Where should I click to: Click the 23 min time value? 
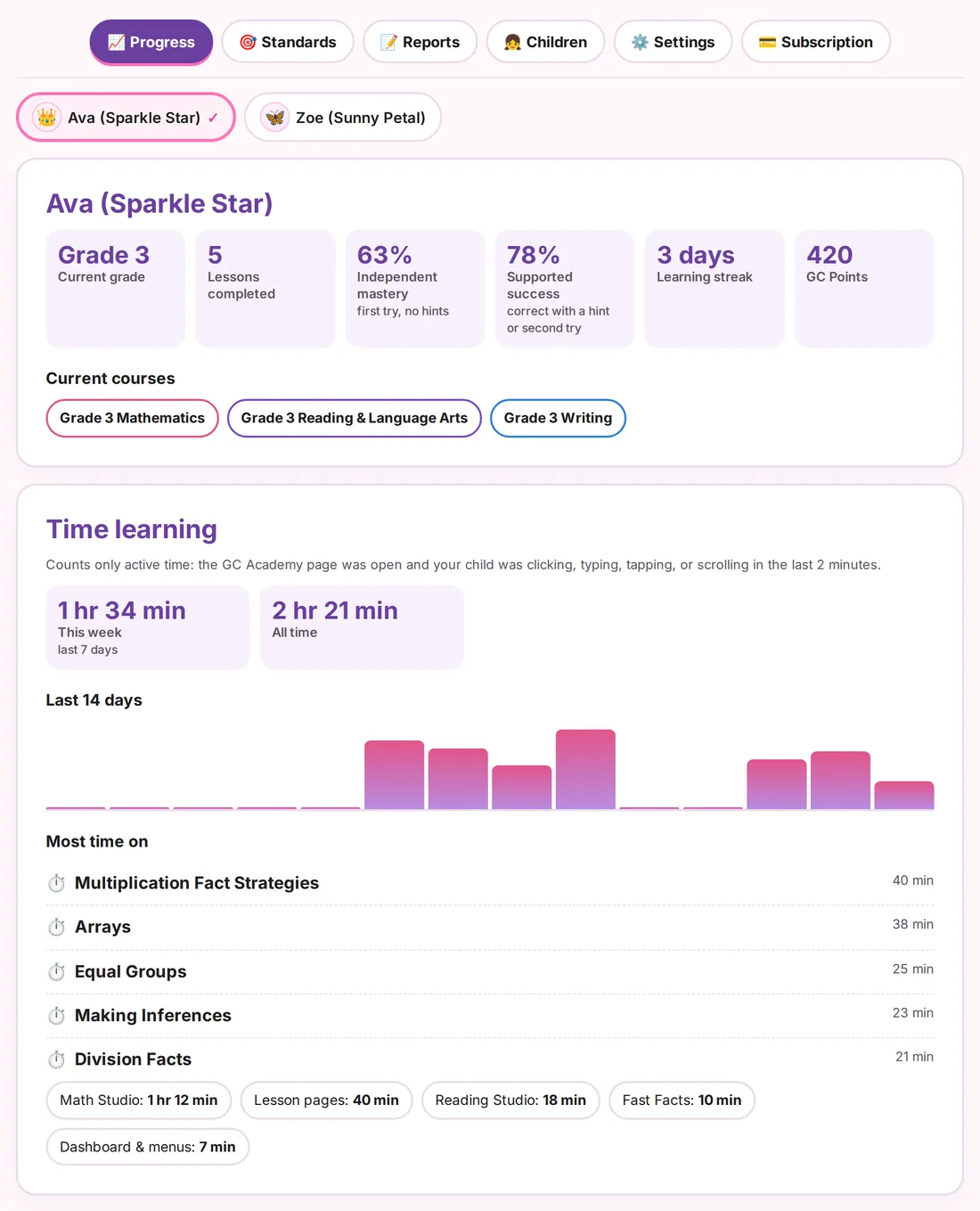click(x=913, y=1012)
